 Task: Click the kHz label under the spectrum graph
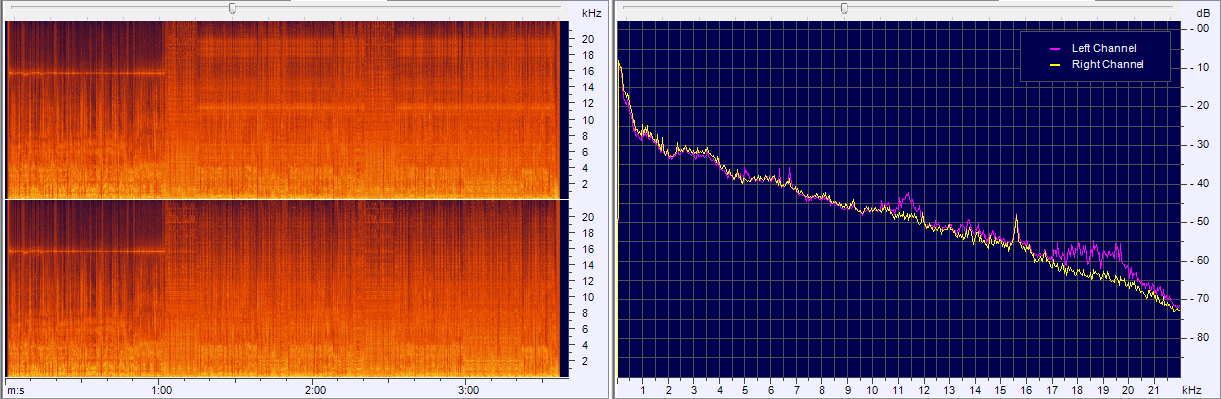[x=1190, y=390]
